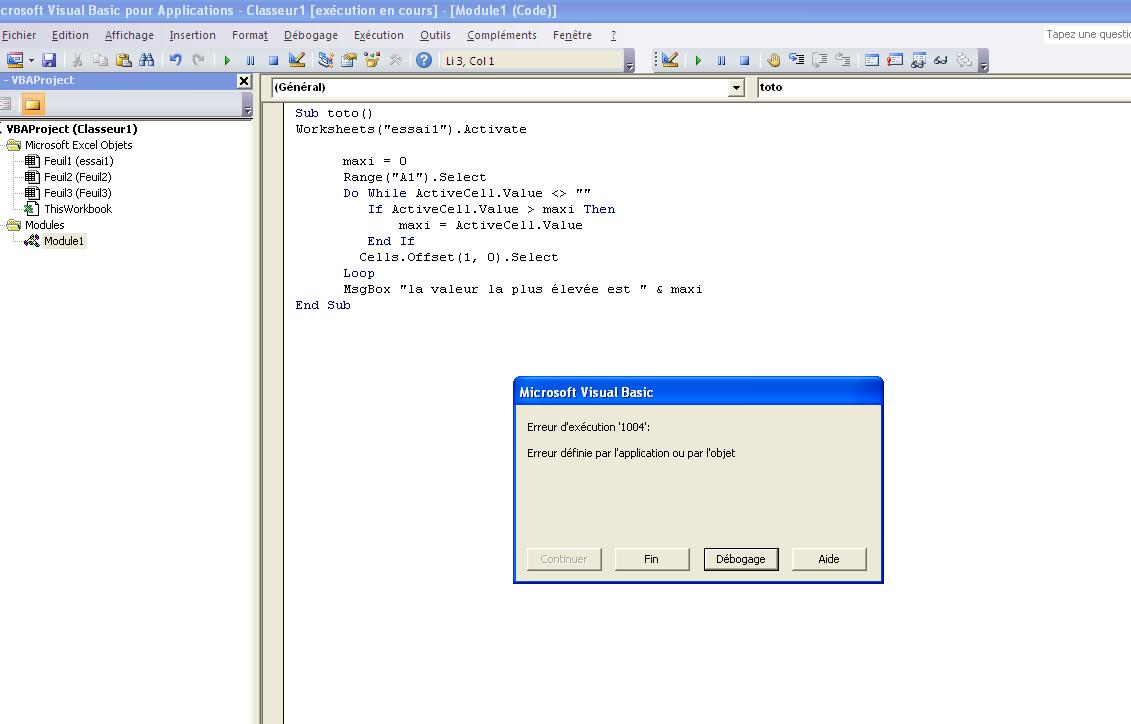Run the Sub from the Debug toolbar play icon

(698, 61)
